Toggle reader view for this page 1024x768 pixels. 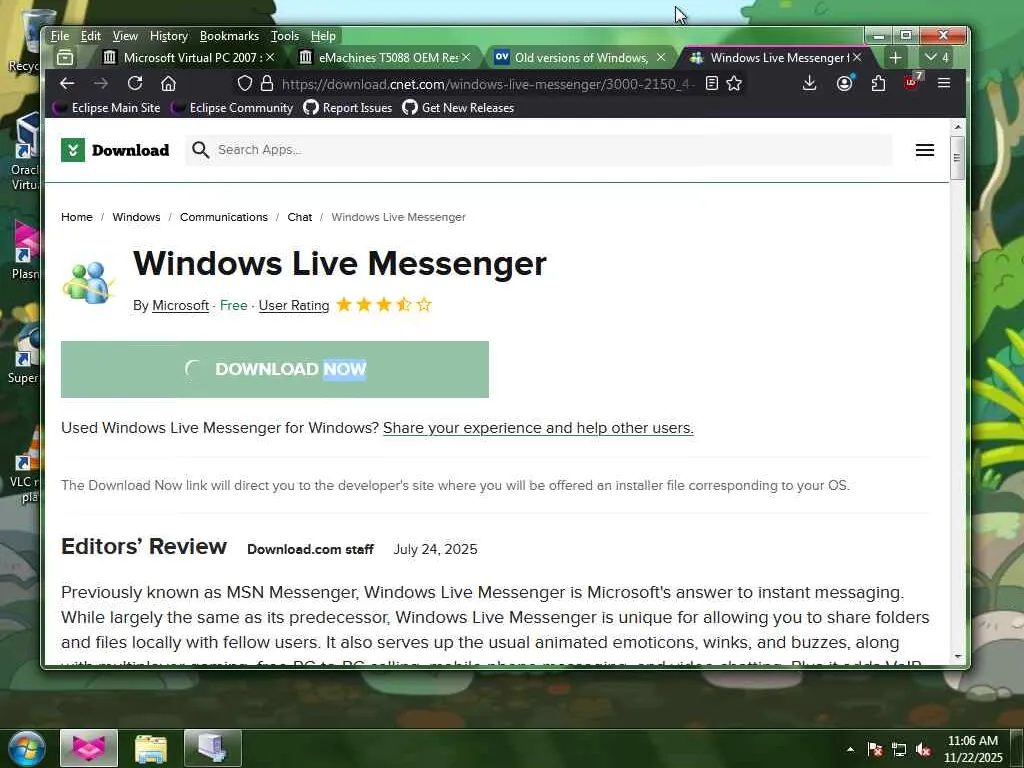pyautogui.click(x=712, y=84)
